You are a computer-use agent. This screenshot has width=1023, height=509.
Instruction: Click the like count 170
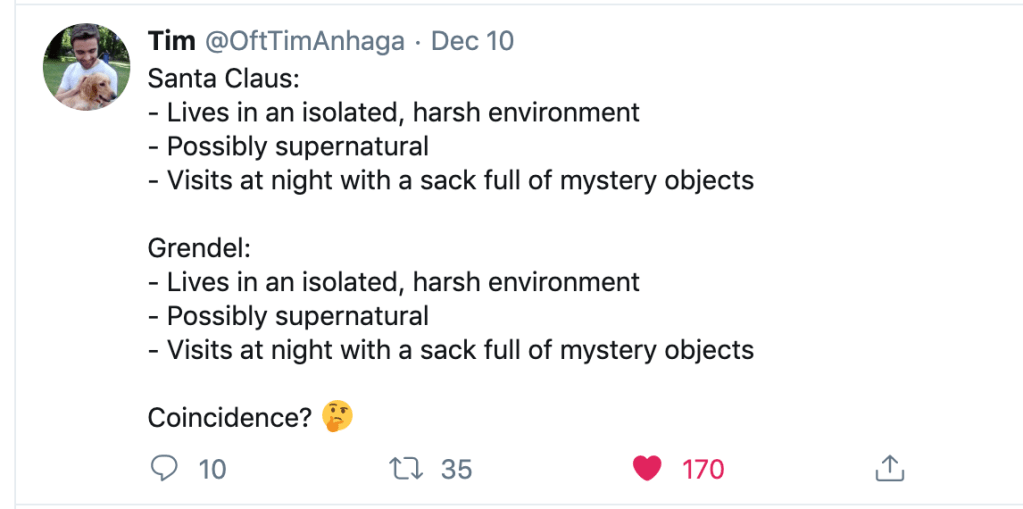point(703,469)
